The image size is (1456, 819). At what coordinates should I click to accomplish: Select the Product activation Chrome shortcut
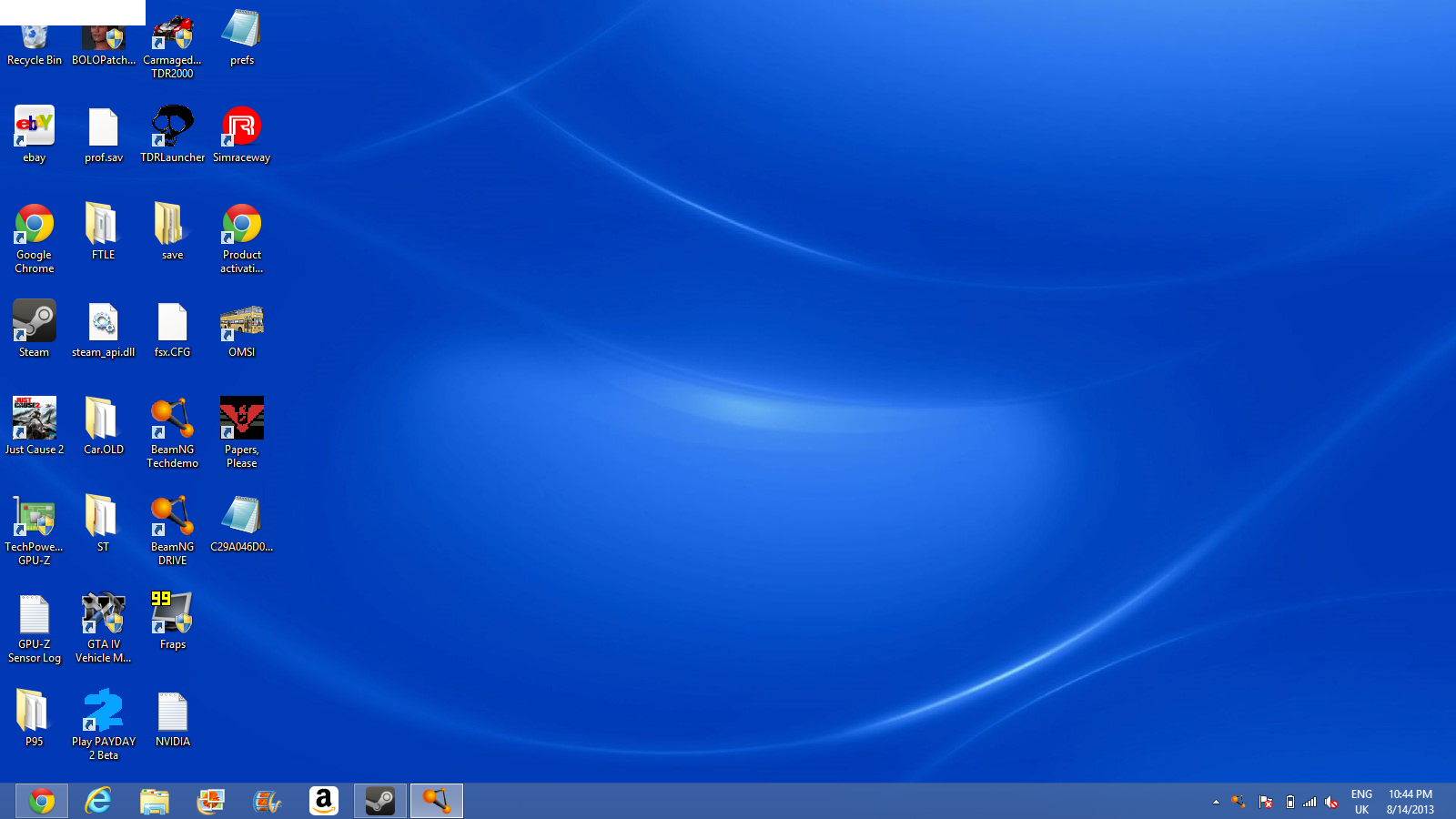(242, 238)
